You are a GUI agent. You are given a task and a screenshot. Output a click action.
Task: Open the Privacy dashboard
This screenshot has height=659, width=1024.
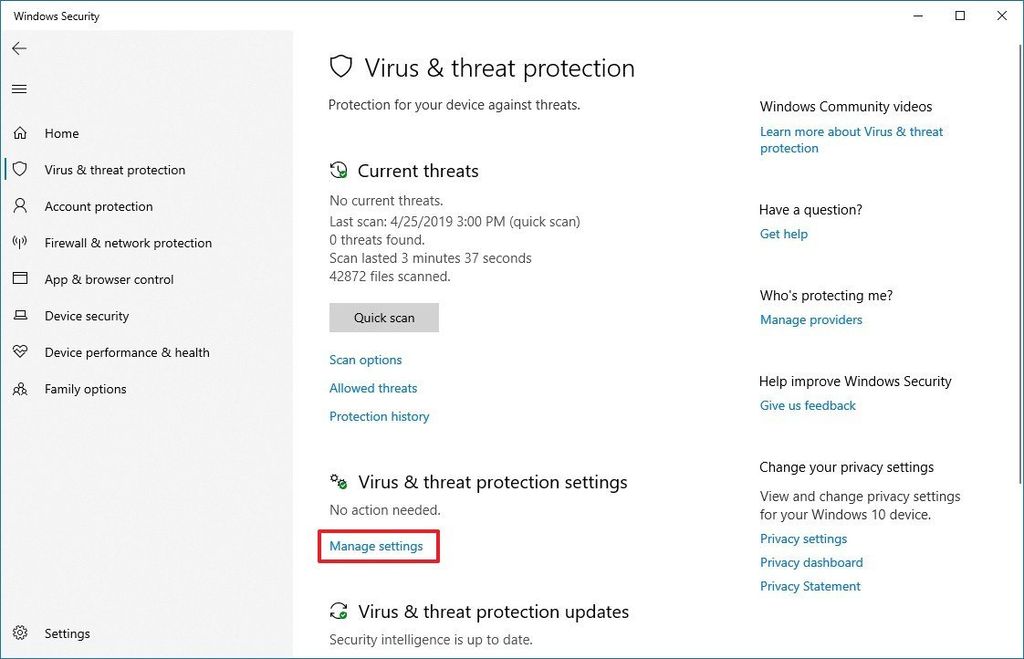click(811, 562)
